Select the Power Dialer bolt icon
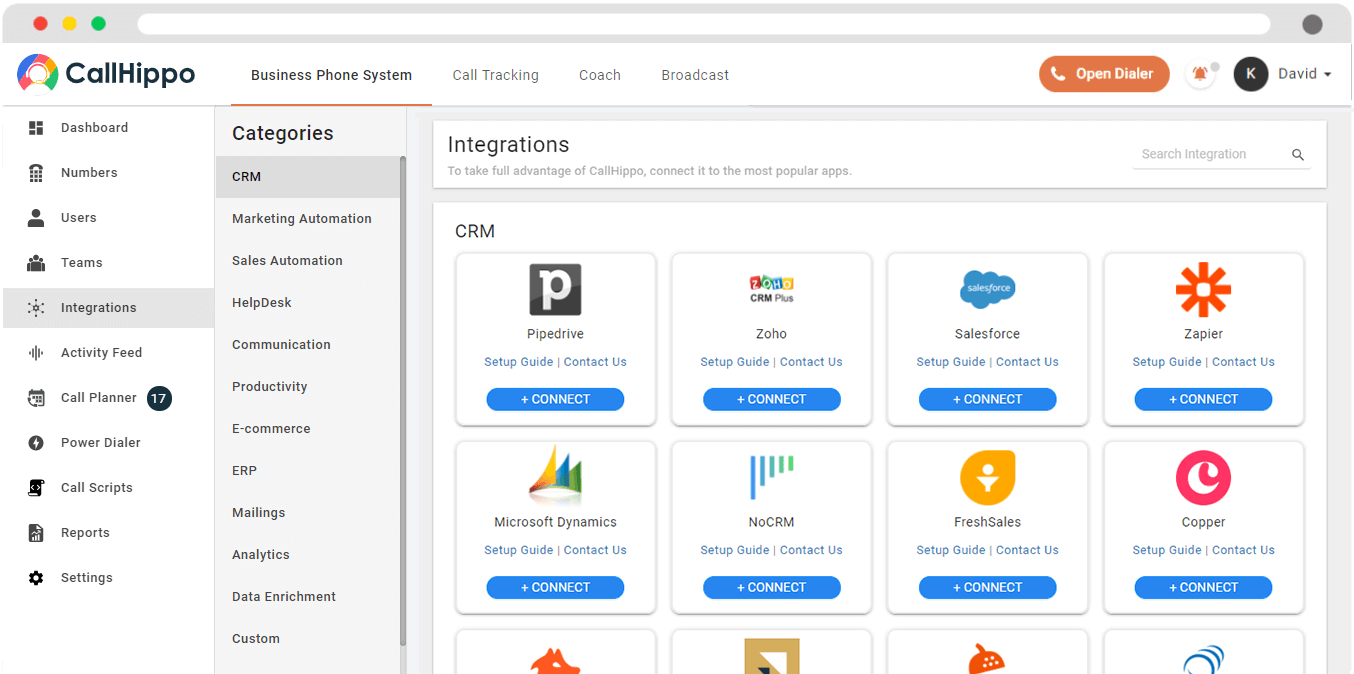The height and width of the screenshot is (674, 1354). 36,443
